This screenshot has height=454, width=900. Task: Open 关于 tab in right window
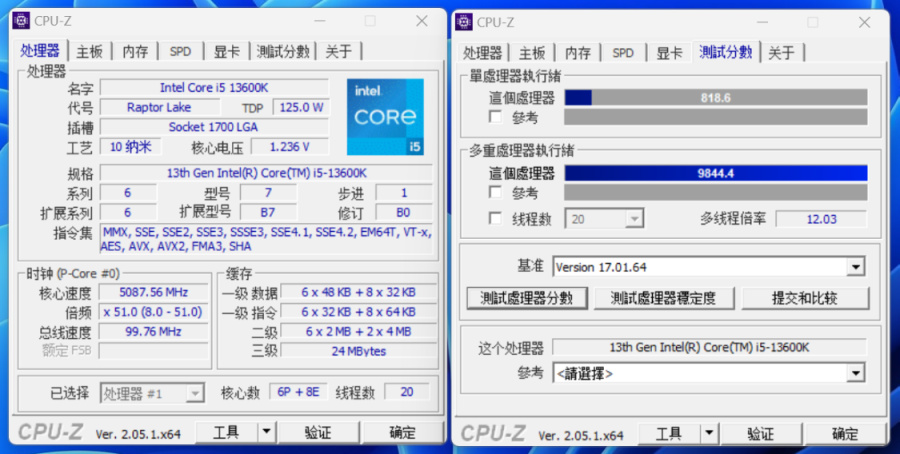(x=781, y=53)
